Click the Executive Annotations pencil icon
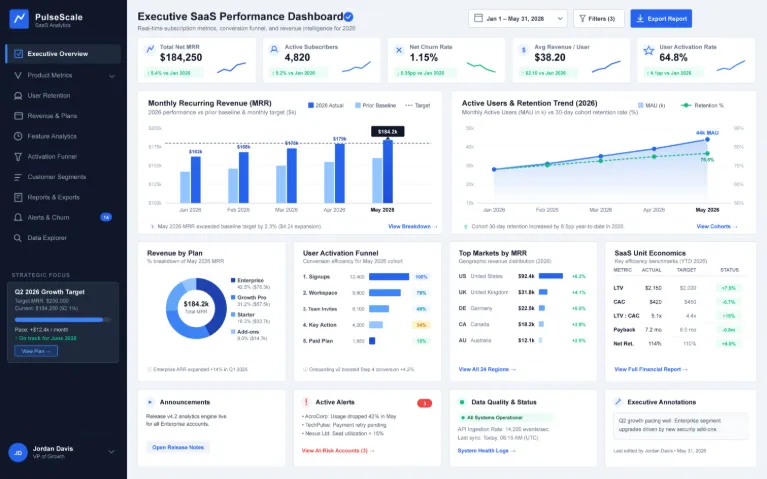 [618, 402]
